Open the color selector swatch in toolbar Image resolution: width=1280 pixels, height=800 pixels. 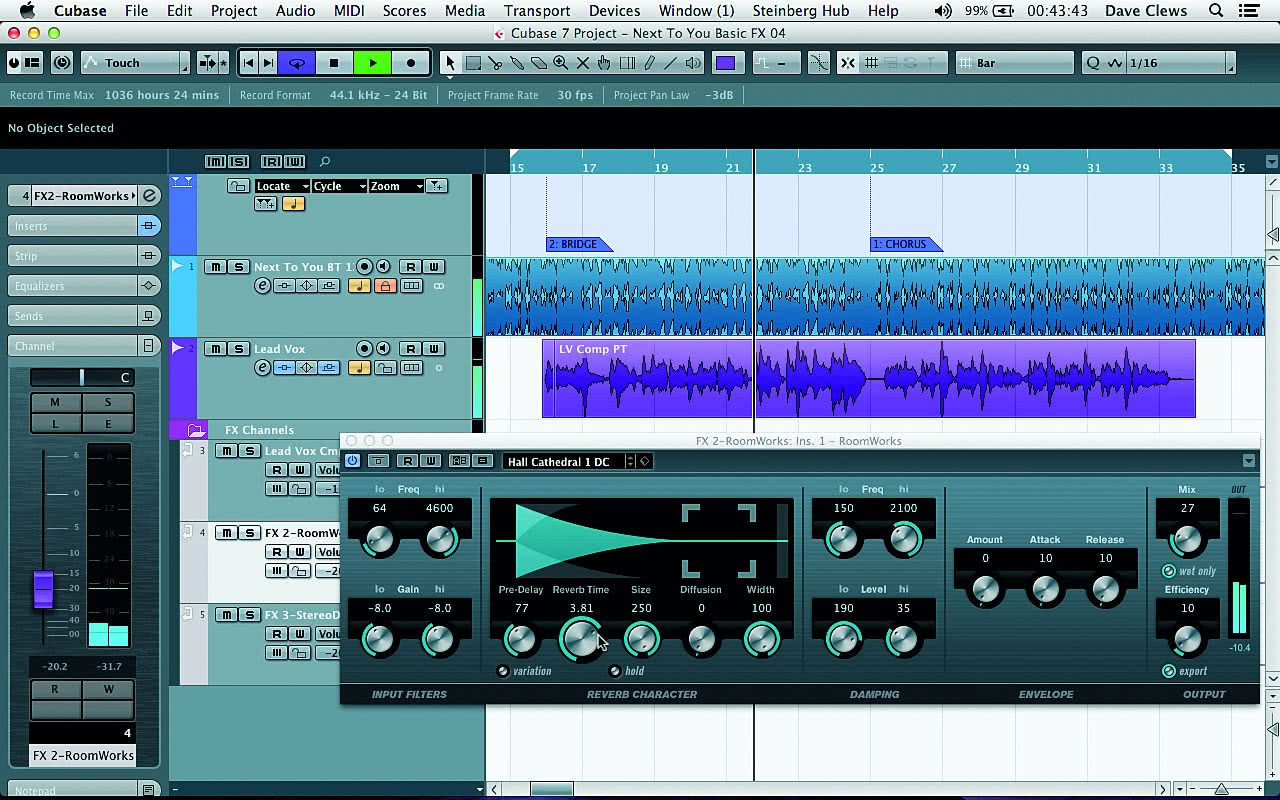(725, 63)
